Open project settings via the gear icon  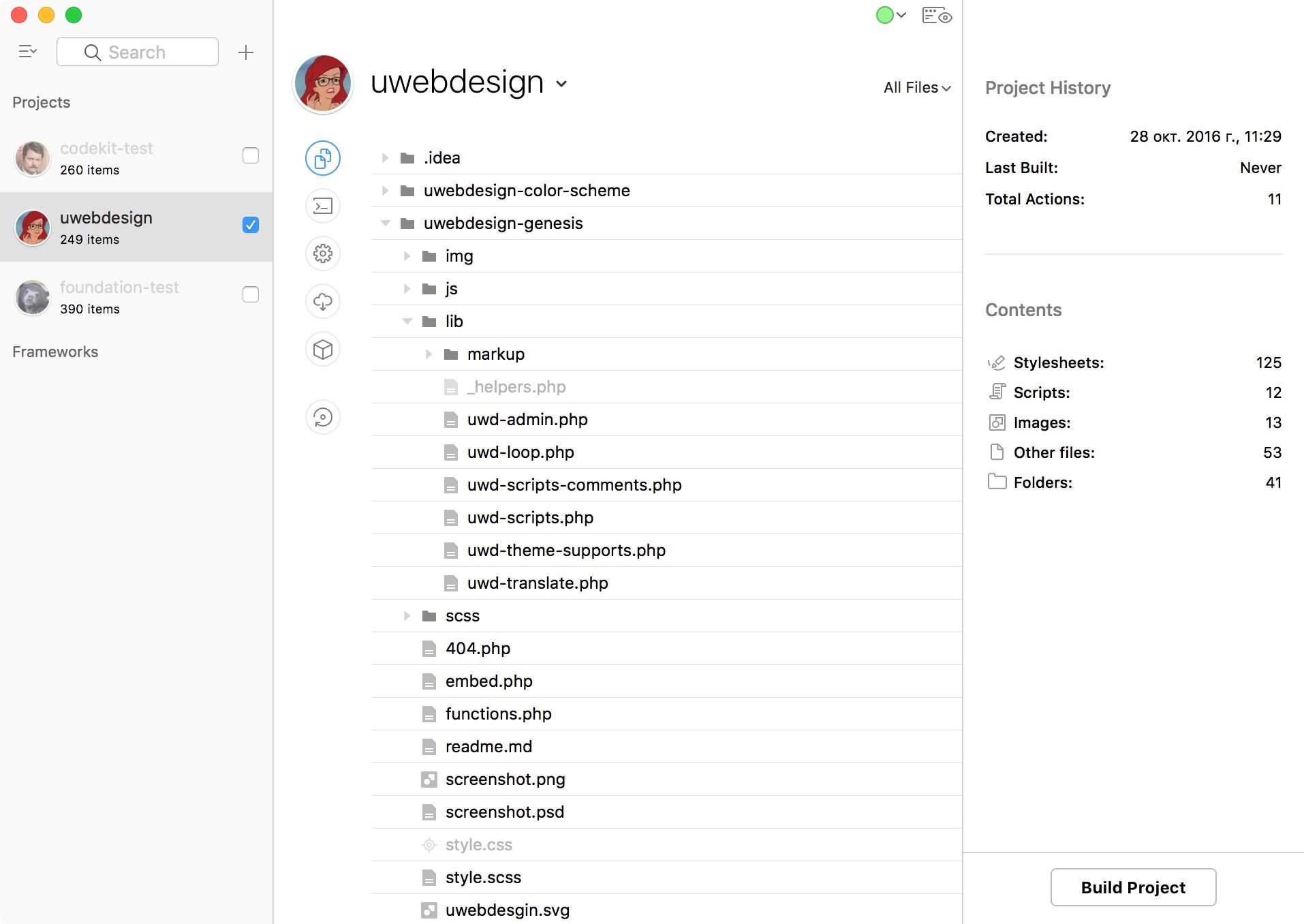coord(322,253)
